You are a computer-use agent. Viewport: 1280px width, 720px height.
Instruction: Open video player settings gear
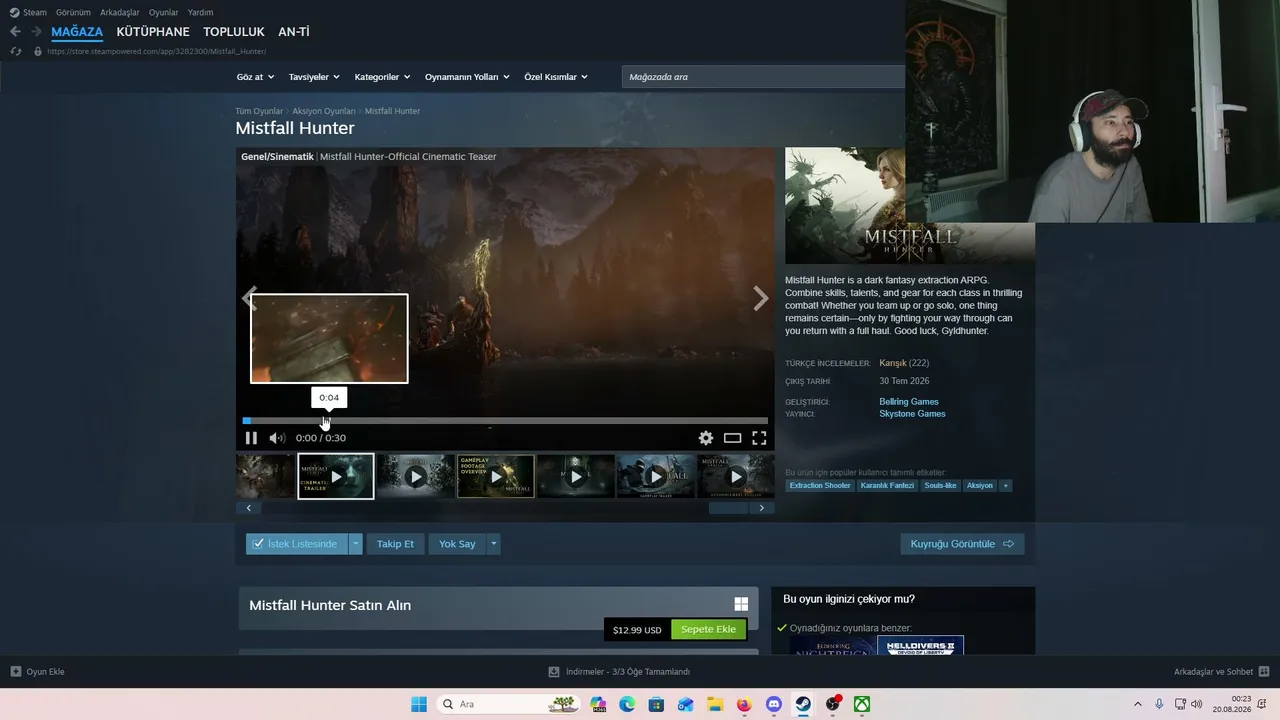[706, 438]
